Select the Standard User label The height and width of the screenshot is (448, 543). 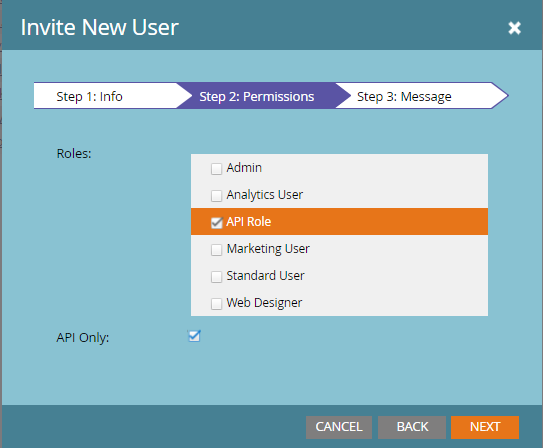265,276
